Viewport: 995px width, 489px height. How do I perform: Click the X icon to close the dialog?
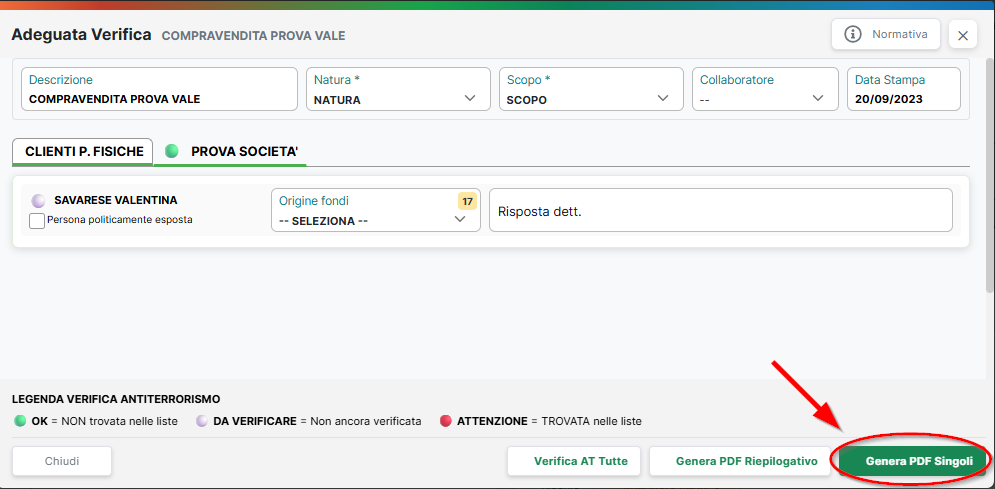click(963, 36)
